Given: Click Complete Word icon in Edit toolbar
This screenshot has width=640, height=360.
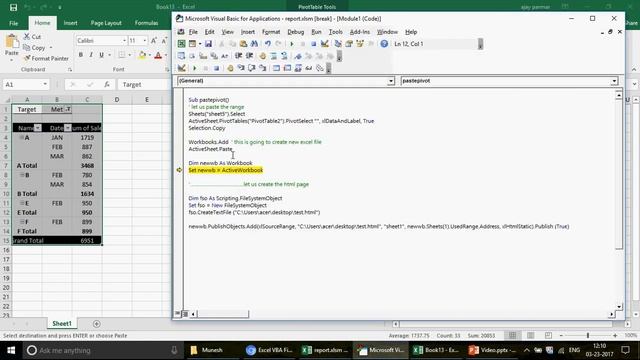Looking at the screenshot, I should [224, 56].
